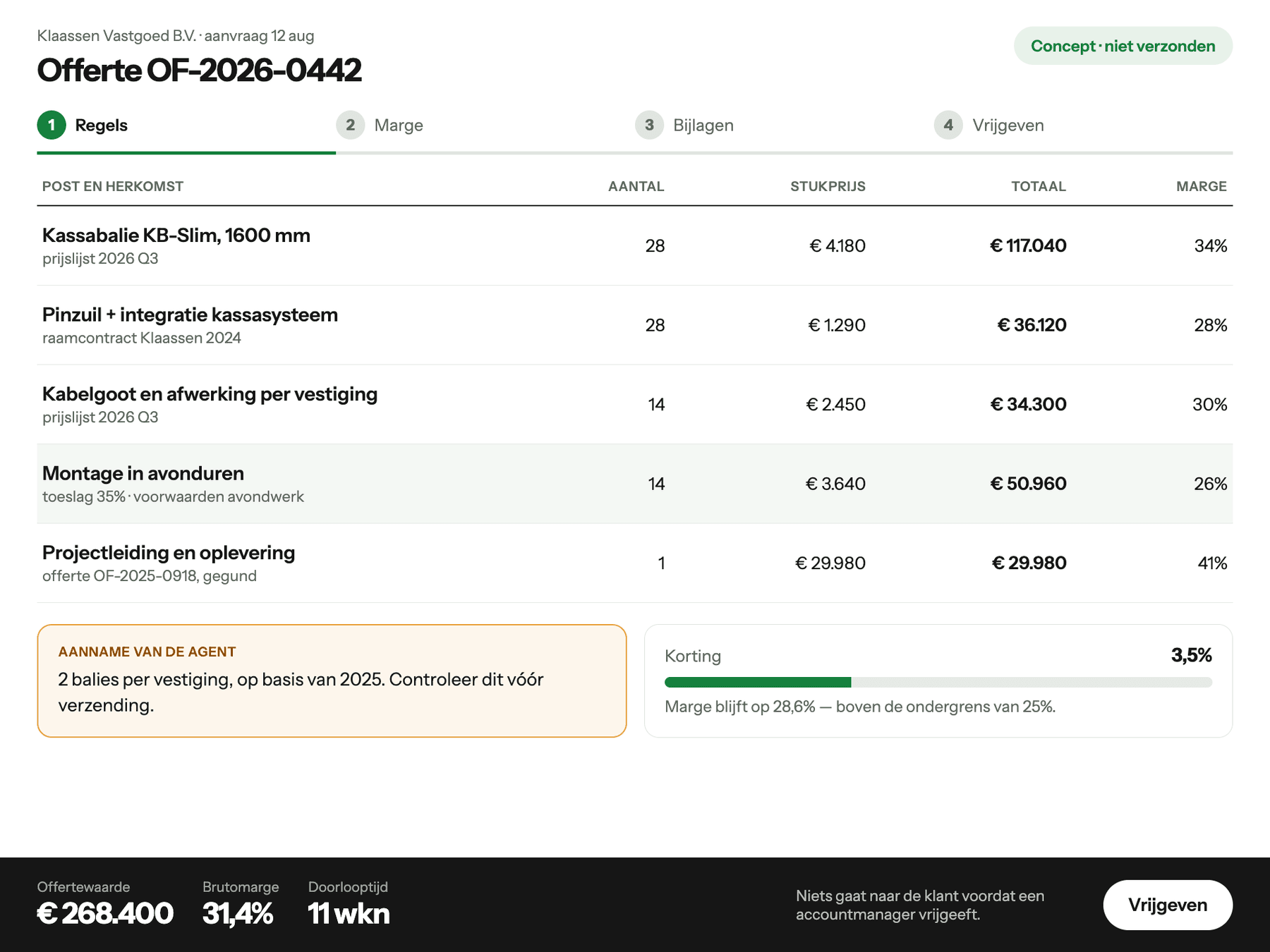
Task: Click the 3,5% discount value
Action: tap(1192, 655)
